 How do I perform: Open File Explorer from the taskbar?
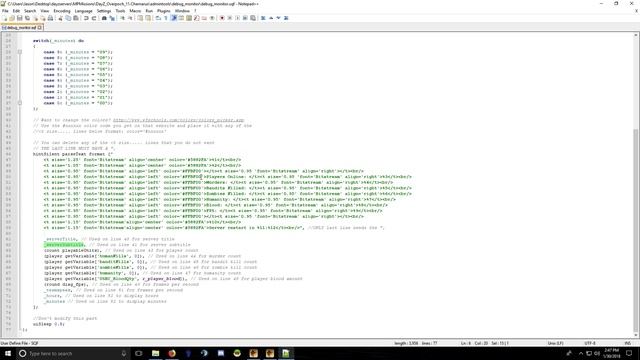(156, 353)
